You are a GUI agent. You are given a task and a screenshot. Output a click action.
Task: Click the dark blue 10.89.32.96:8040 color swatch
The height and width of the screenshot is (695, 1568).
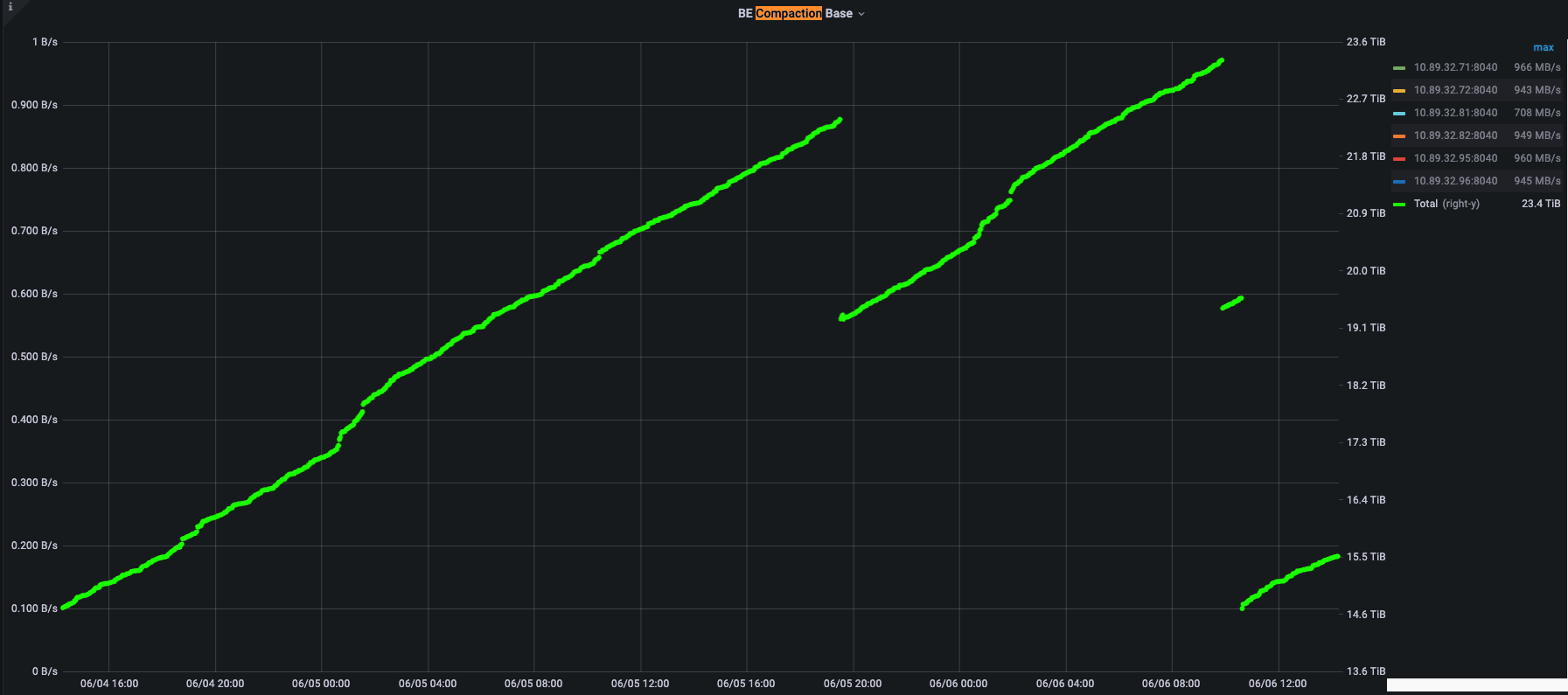click(1399, 182)
